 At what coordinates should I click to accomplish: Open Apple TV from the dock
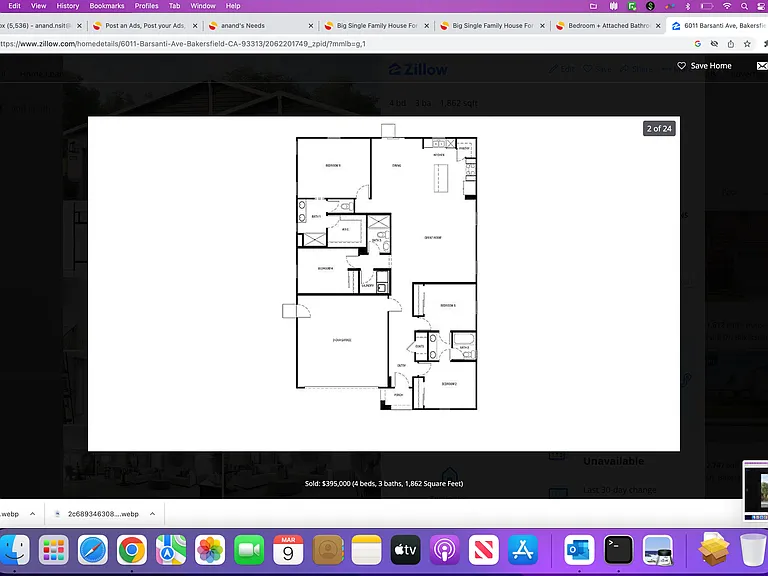(x=406, y=550)
